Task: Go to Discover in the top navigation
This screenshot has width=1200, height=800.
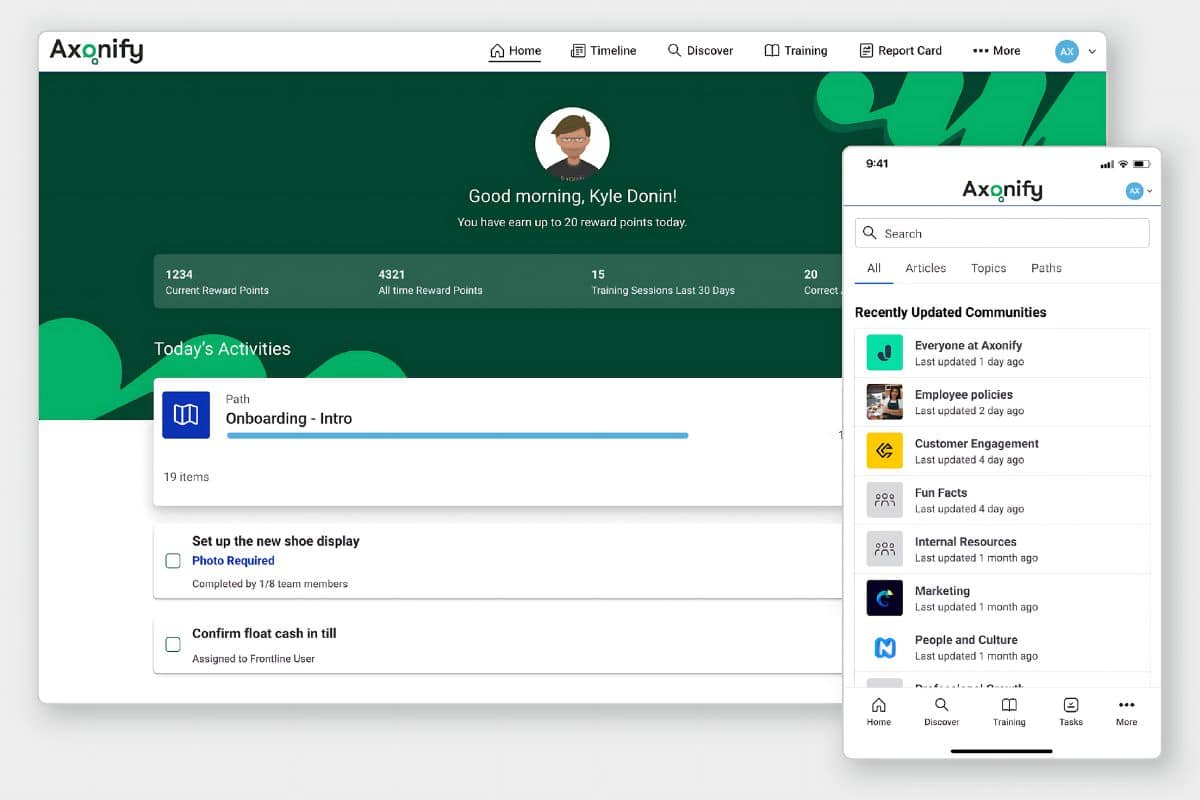Action: pos(700,51)
